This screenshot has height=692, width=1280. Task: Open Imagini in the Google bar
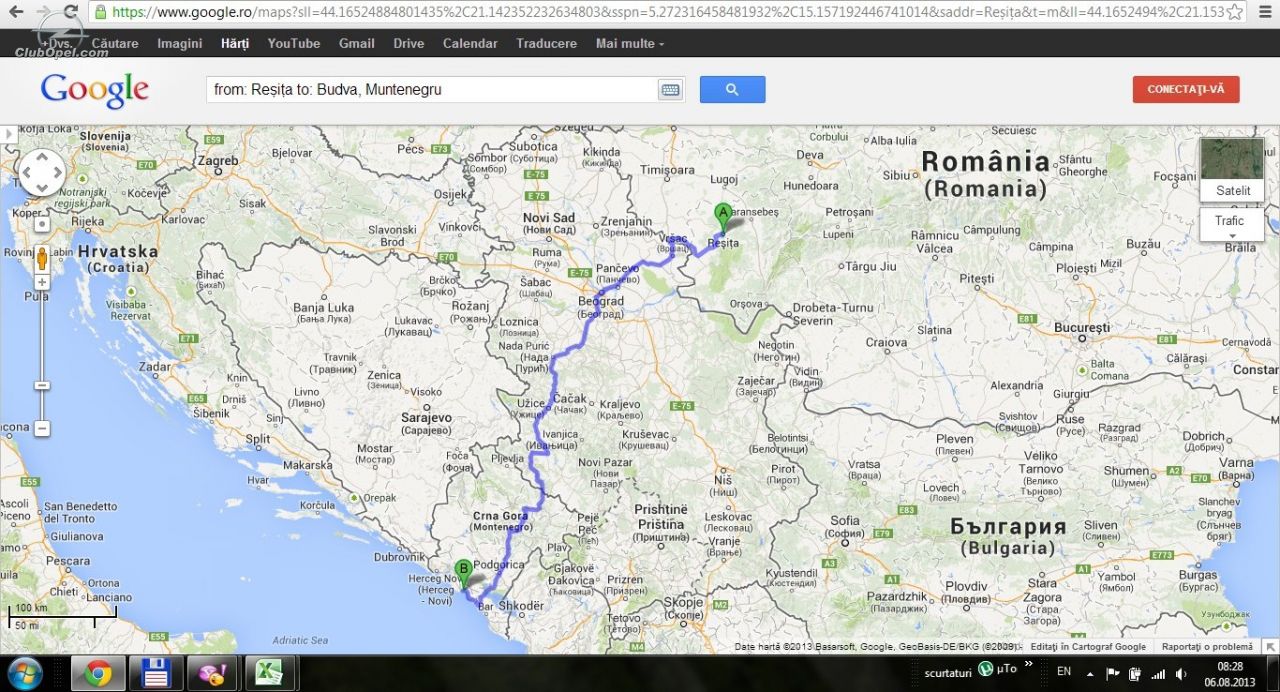pyautogui.click(x=180, y=44)
